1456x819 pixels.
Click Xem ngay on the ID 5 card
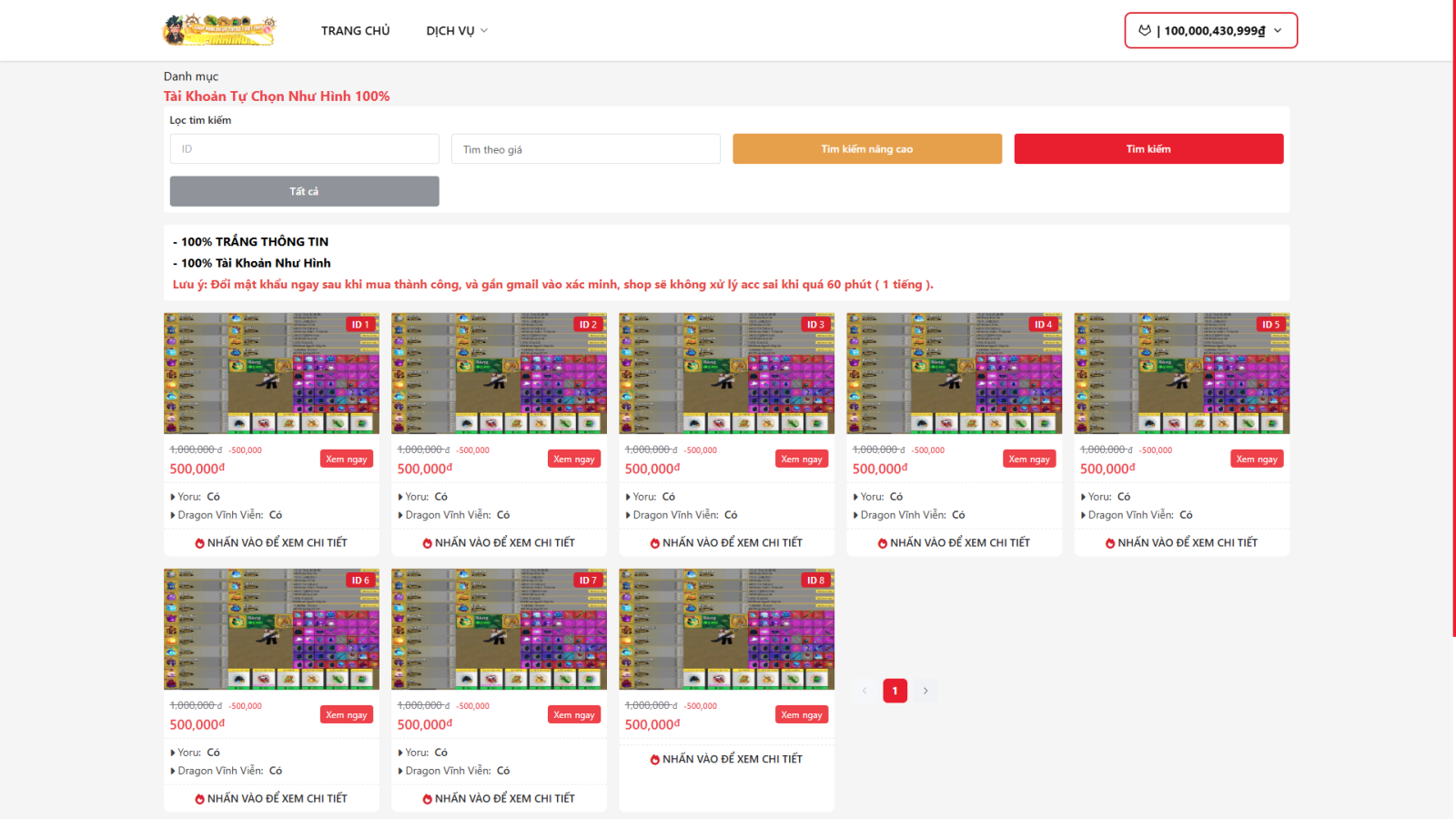[1257, 460]
